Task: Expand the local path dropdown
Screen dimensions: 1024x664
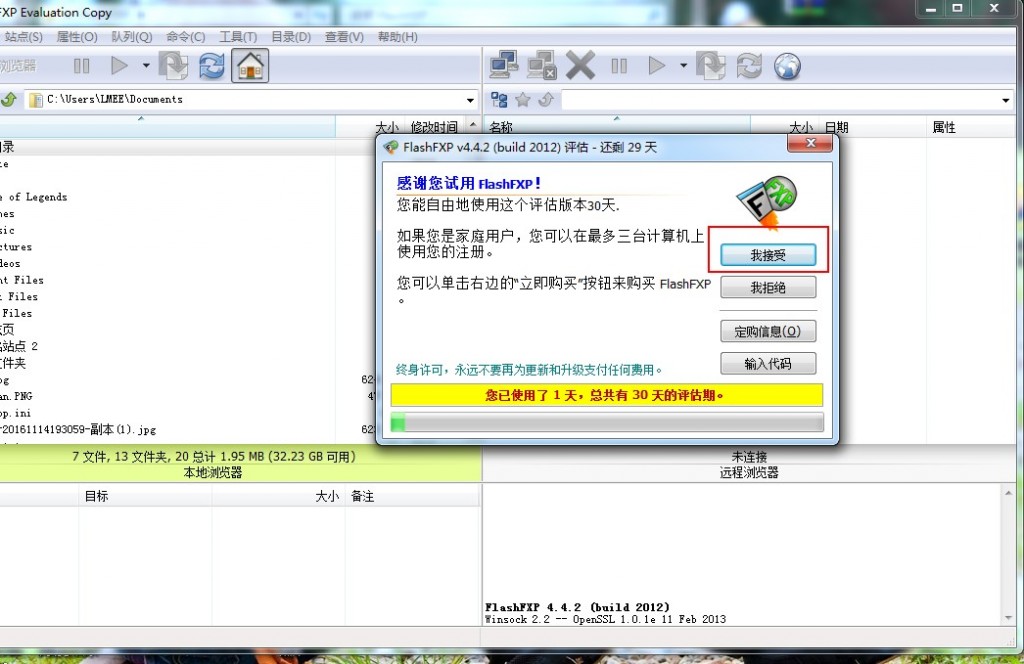Action: pyautogui.click(x=470, y=101)
